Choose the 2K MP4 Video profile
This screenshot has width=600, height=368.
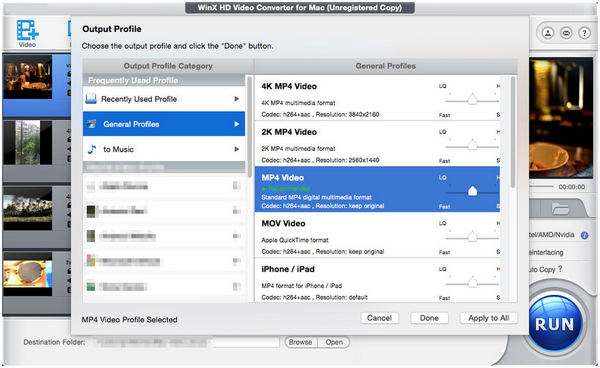[377, 144]
